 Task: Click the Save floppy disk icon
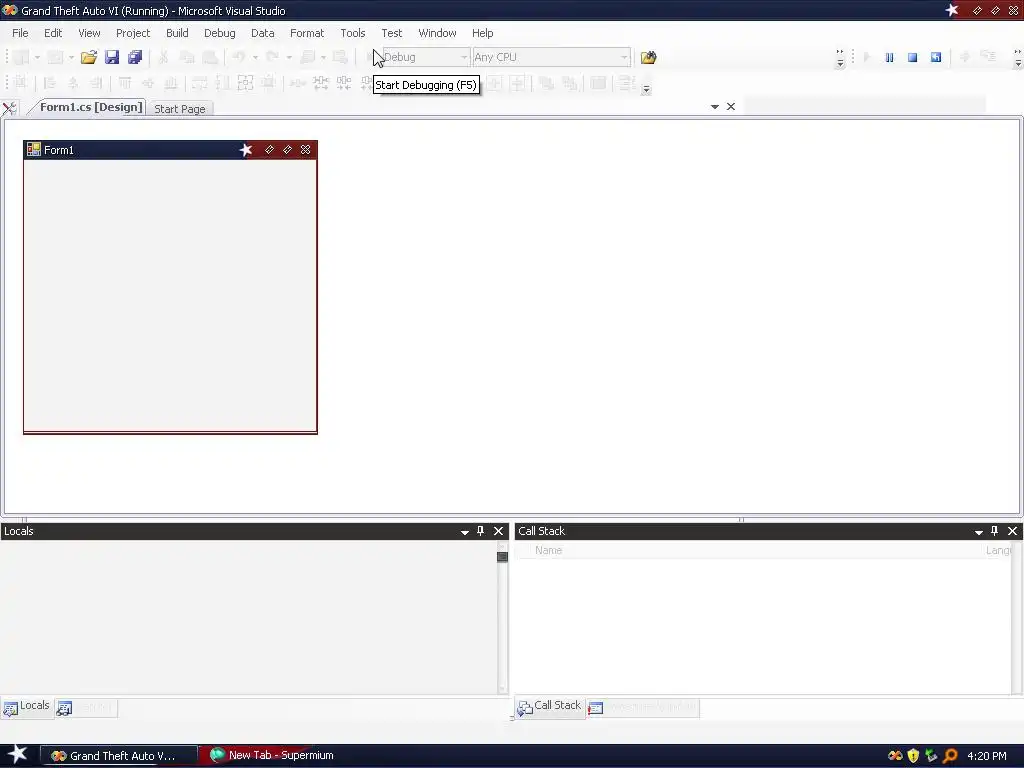pyautogui.click(x=112, y=57)
